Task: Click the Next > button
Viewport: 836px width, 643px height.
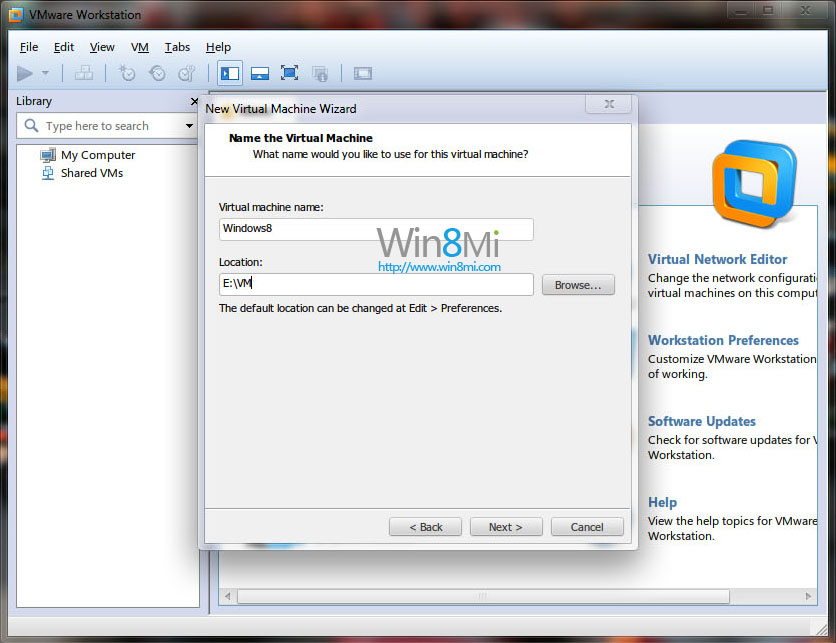Action: click(506, 527)
